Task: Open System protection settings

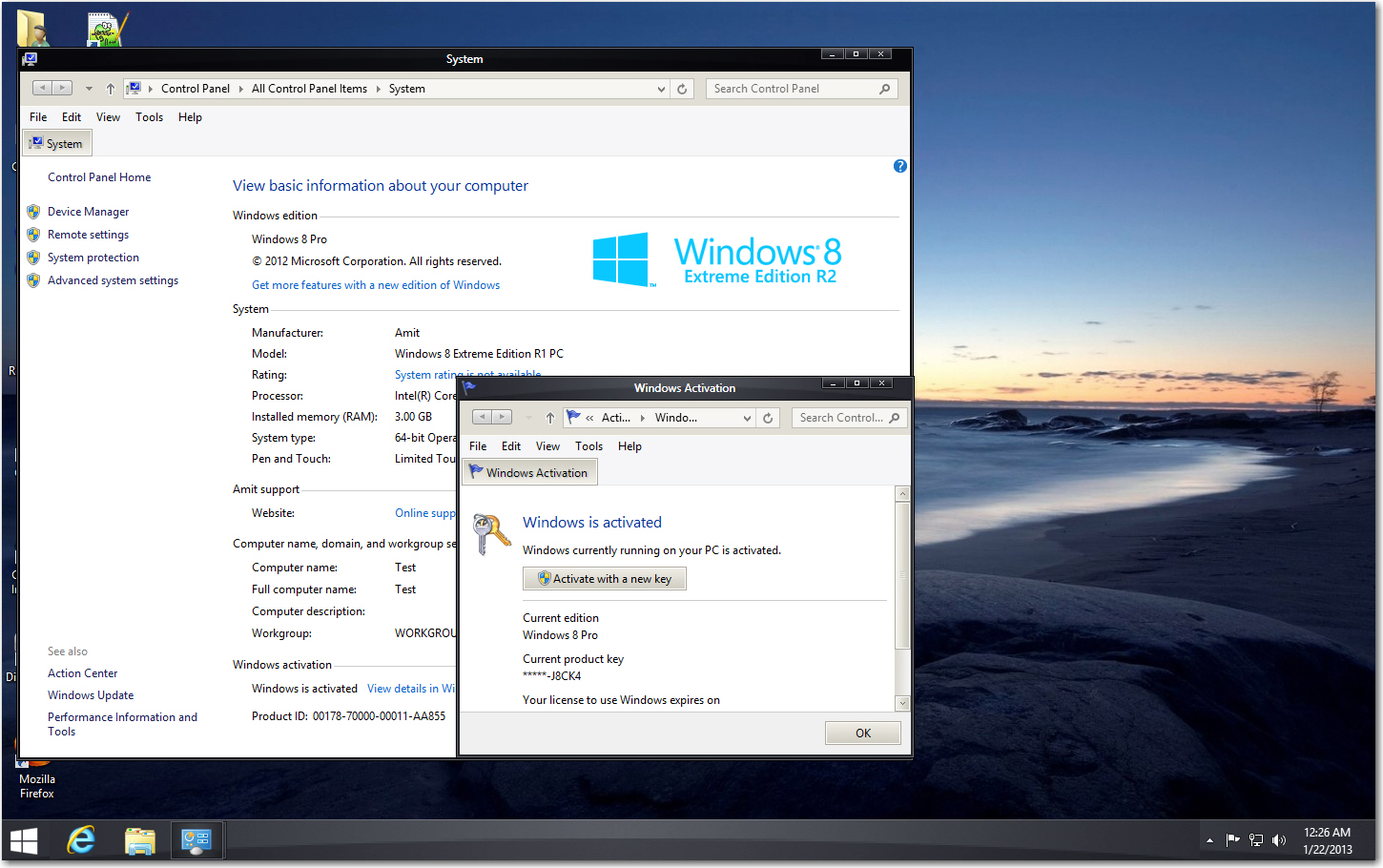Action: pos(93,257)
